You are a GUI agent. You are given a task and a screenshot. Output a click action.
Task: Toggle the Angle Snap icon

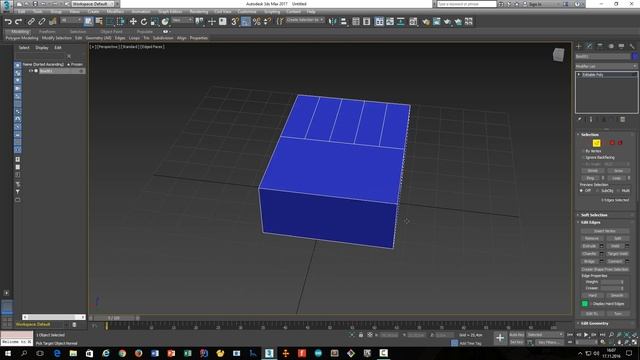click(246, 22)
